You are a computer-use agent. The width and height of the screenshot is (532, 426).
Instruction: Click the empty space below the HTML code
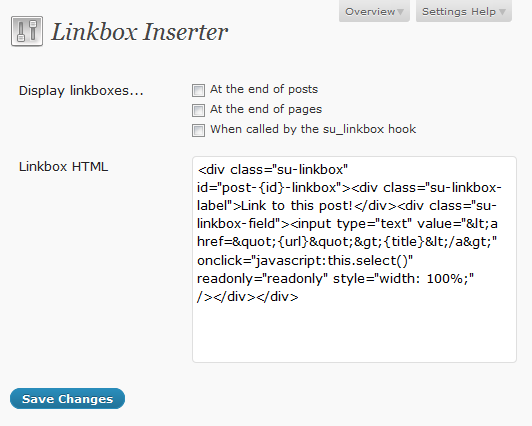(x=354, y=332)
